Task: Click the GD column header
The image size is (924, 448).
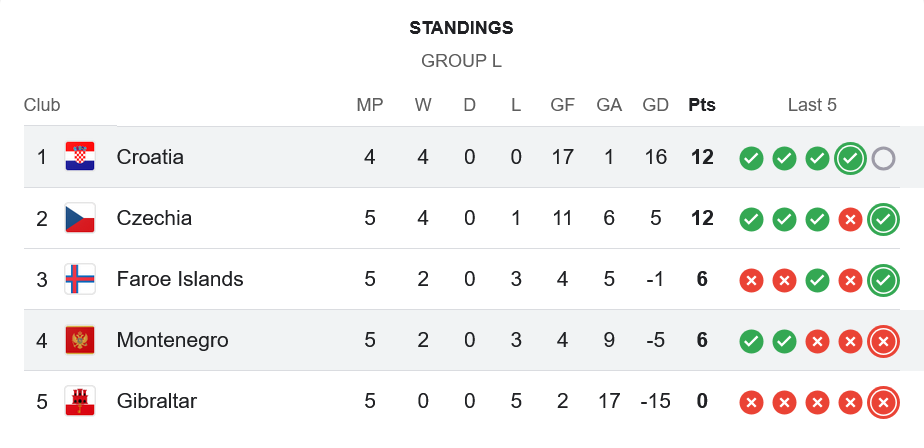Action: pyautogui.click(x=656, y=105)
